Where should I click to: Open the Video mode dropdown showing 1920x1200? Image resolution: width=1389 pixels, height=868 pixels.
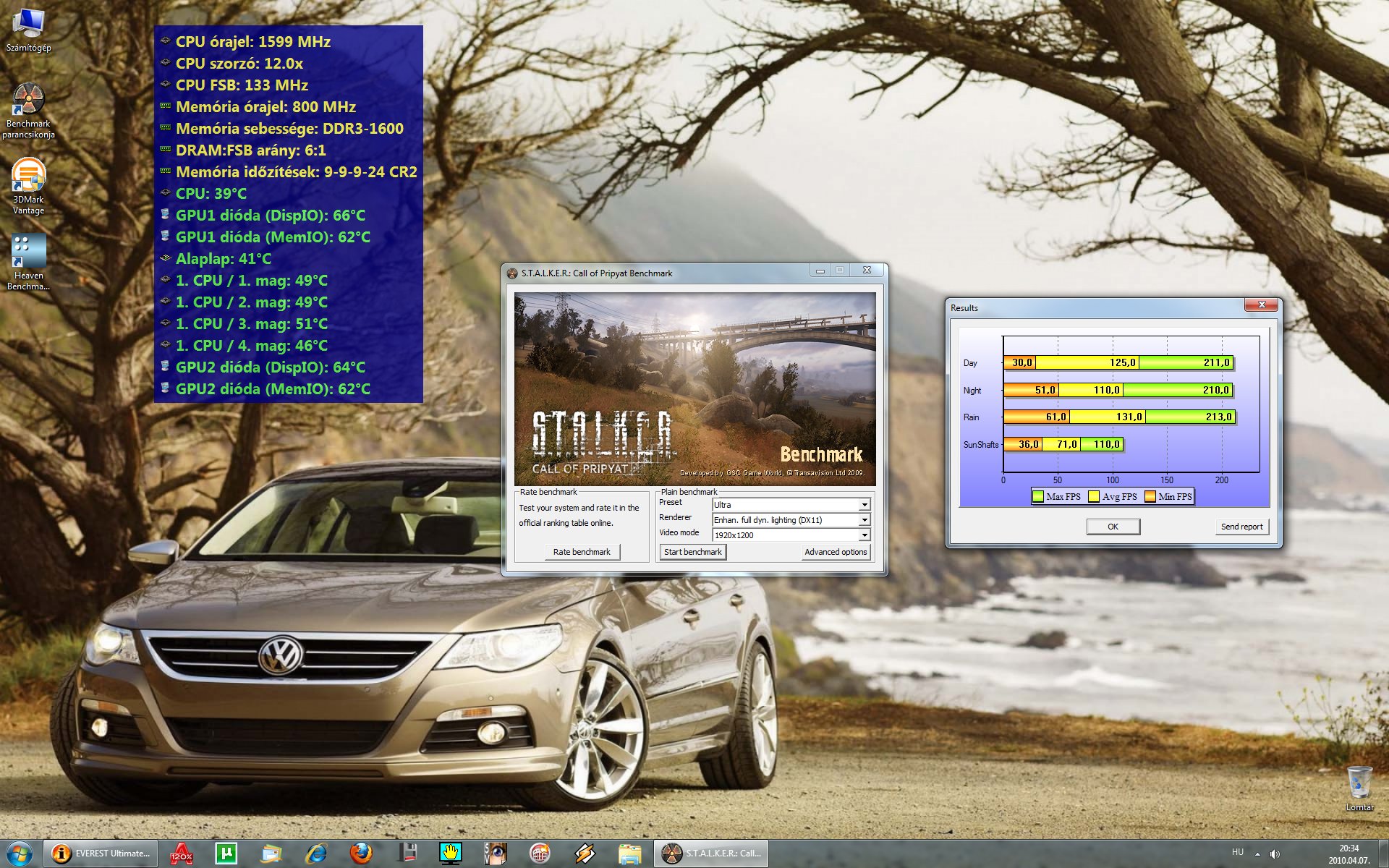(x=791, y=535)
